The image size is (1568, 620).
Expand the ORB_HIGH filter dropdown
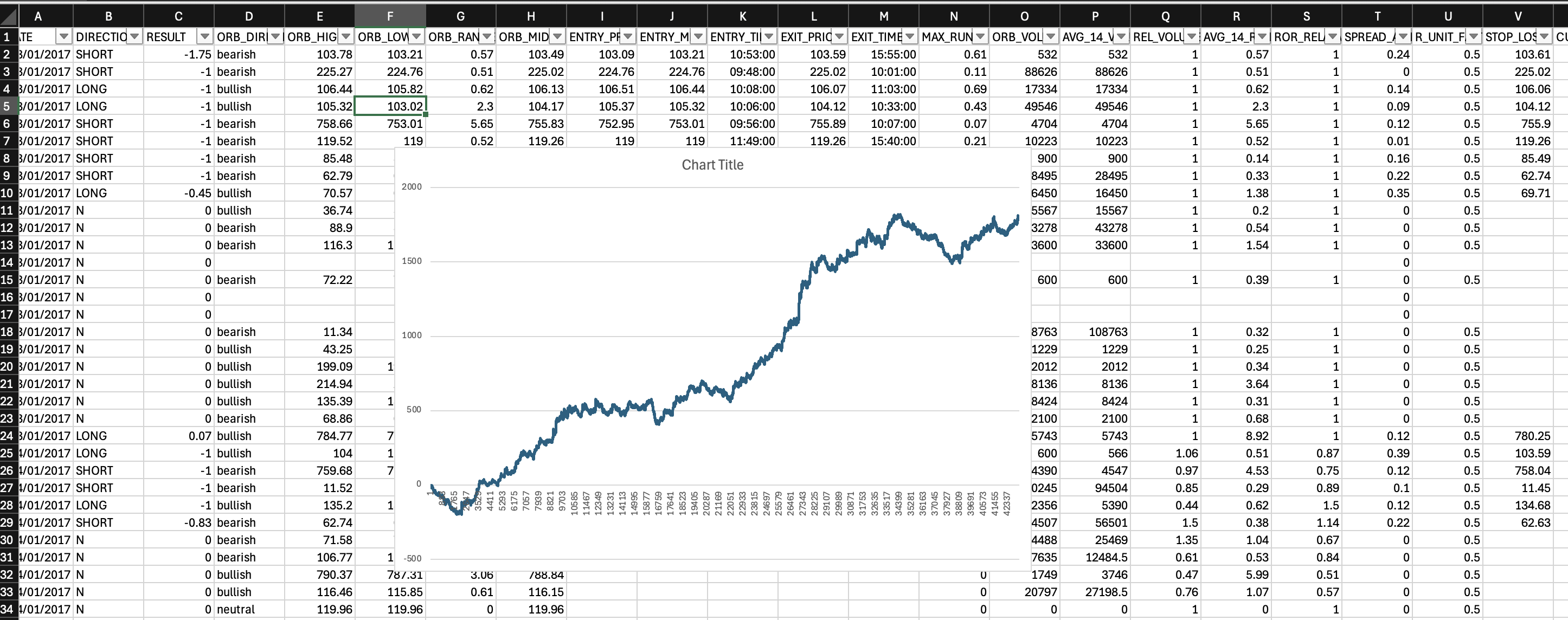pos(346,37)
